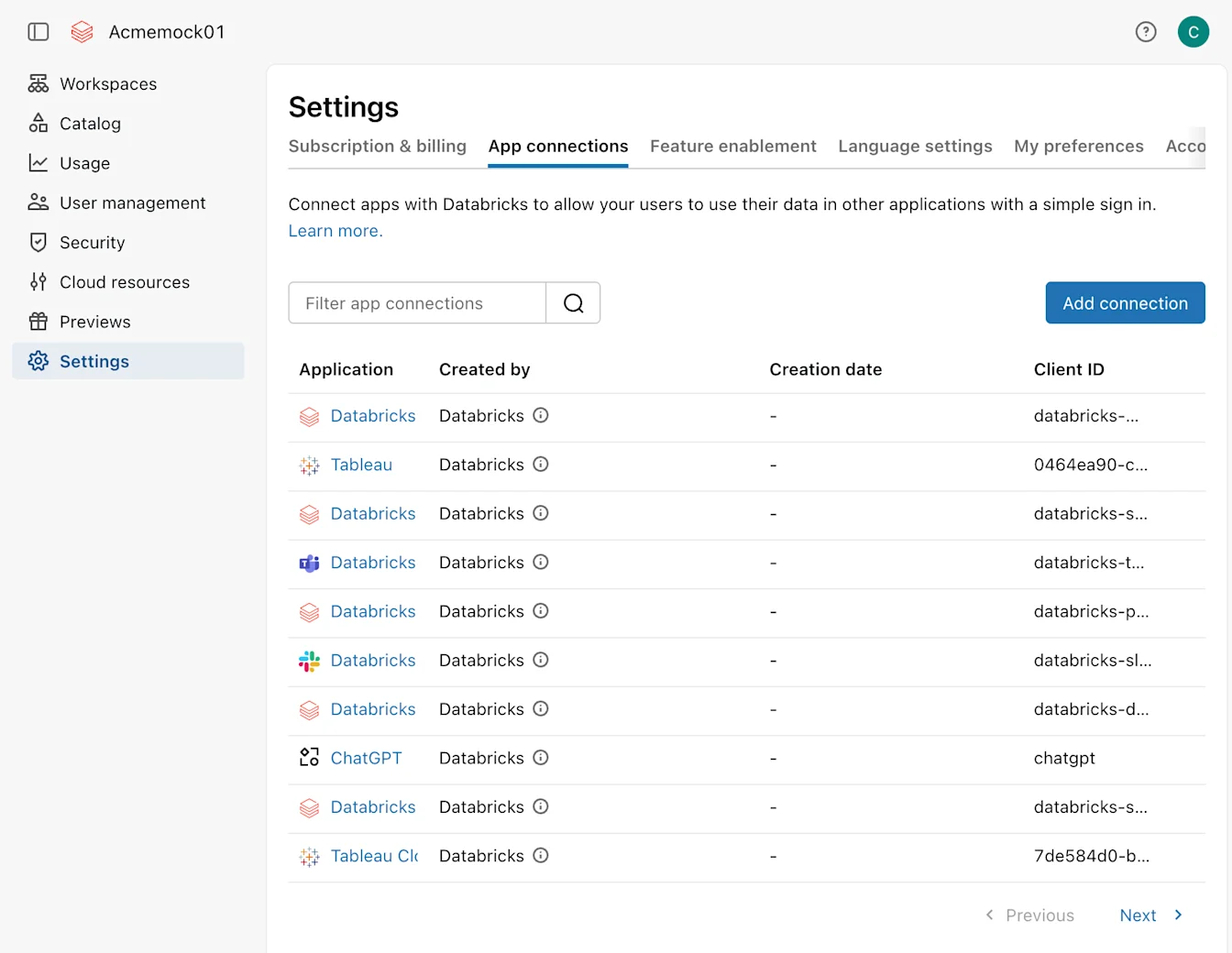Image resolution: width=1232 pixels, height=953 pixels.
Task: Toggle the sidebar collapse icon
Action: click(38, 32)
